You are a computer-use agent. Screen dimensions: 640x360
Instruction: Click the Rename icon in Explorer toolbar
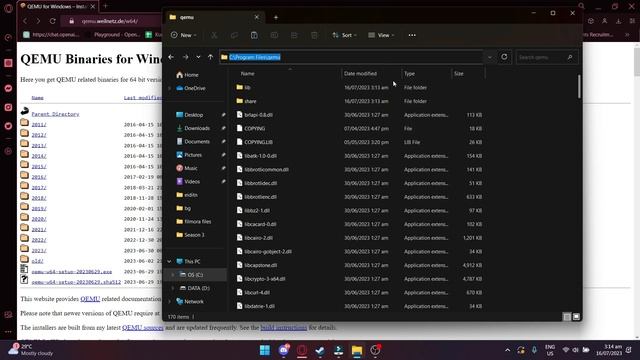click(x=274, y=35)
